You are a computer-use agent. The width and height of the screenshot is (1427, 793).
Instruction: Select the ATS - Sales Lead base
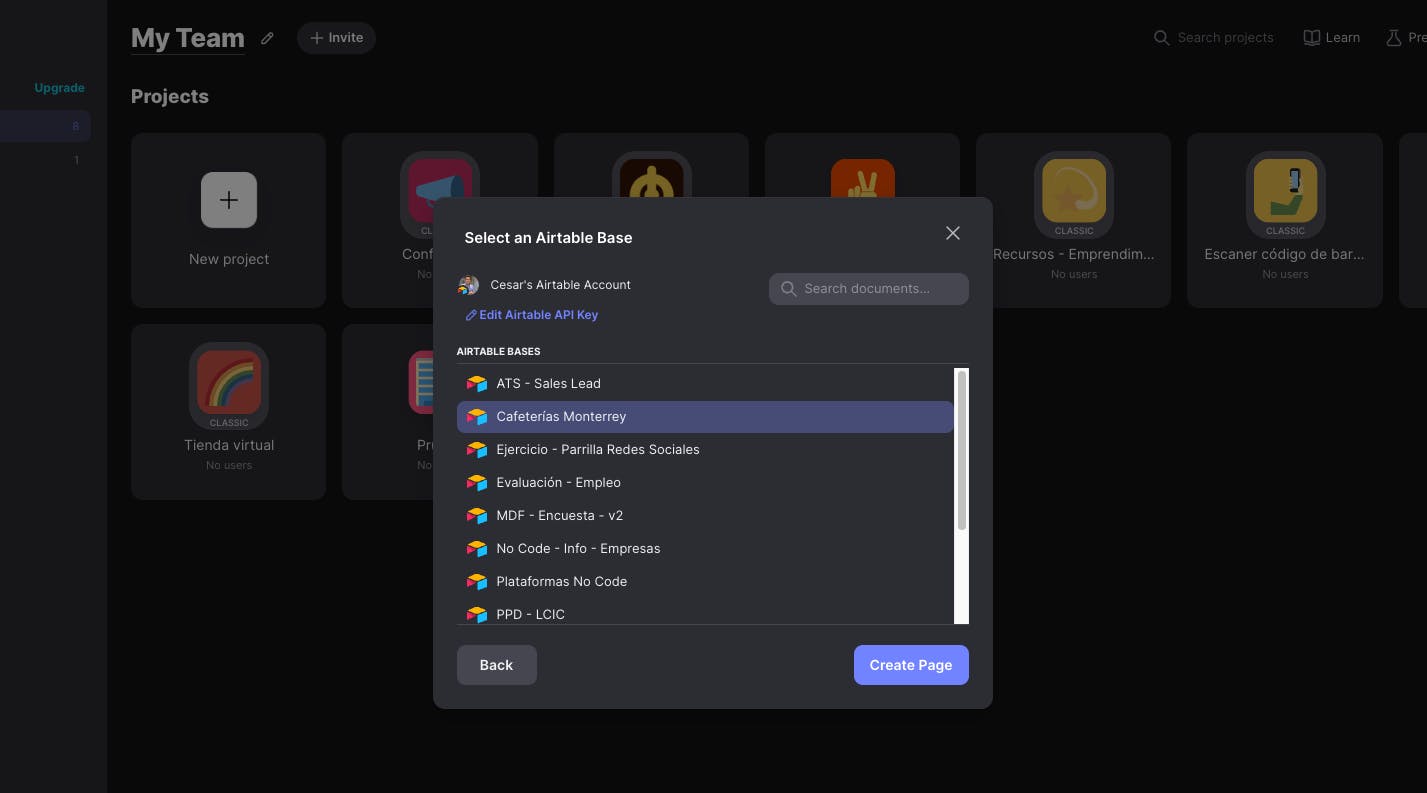(x=705, y=384)
